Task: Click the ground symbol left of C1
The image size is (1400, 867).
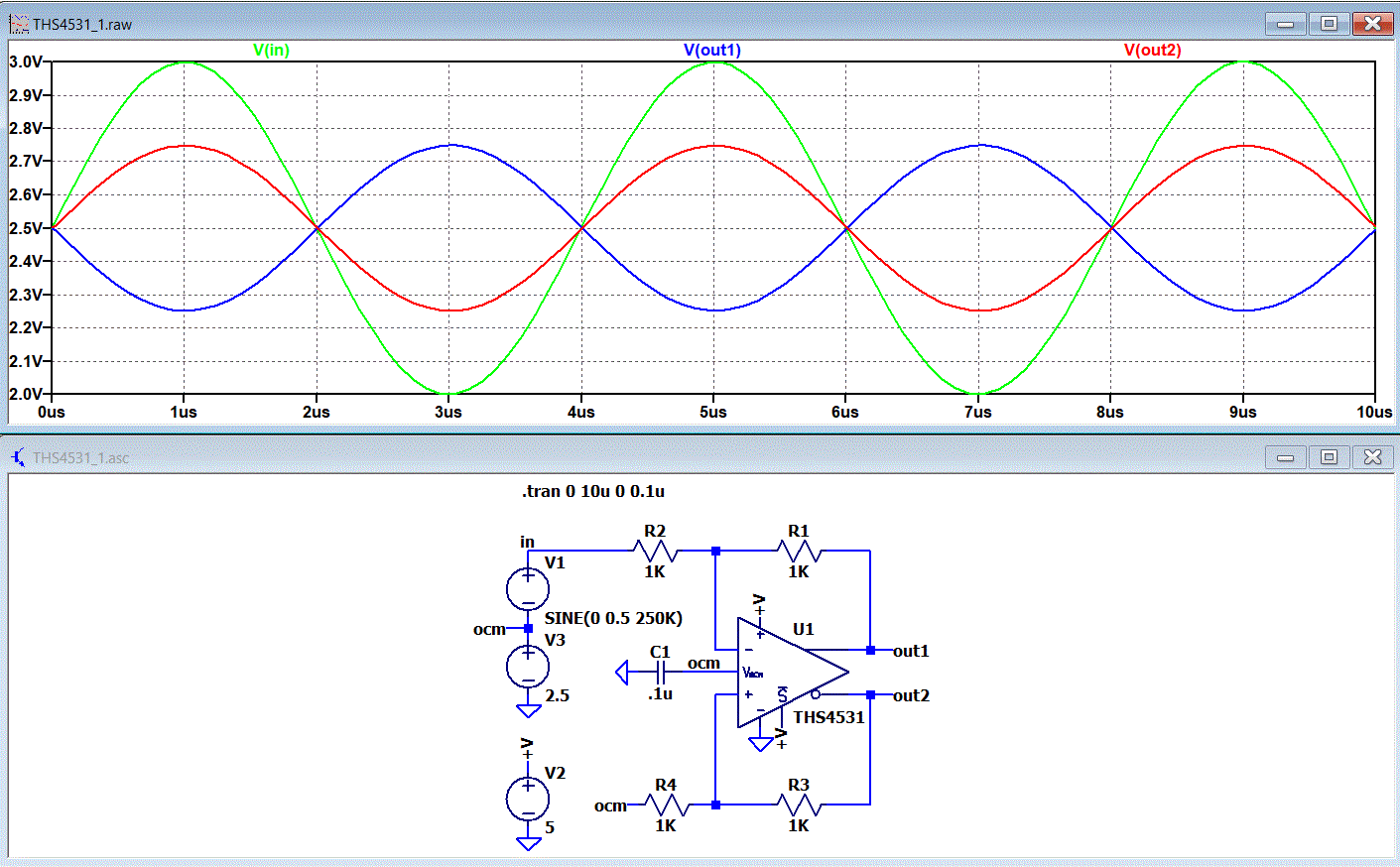Action: point(622,673)
